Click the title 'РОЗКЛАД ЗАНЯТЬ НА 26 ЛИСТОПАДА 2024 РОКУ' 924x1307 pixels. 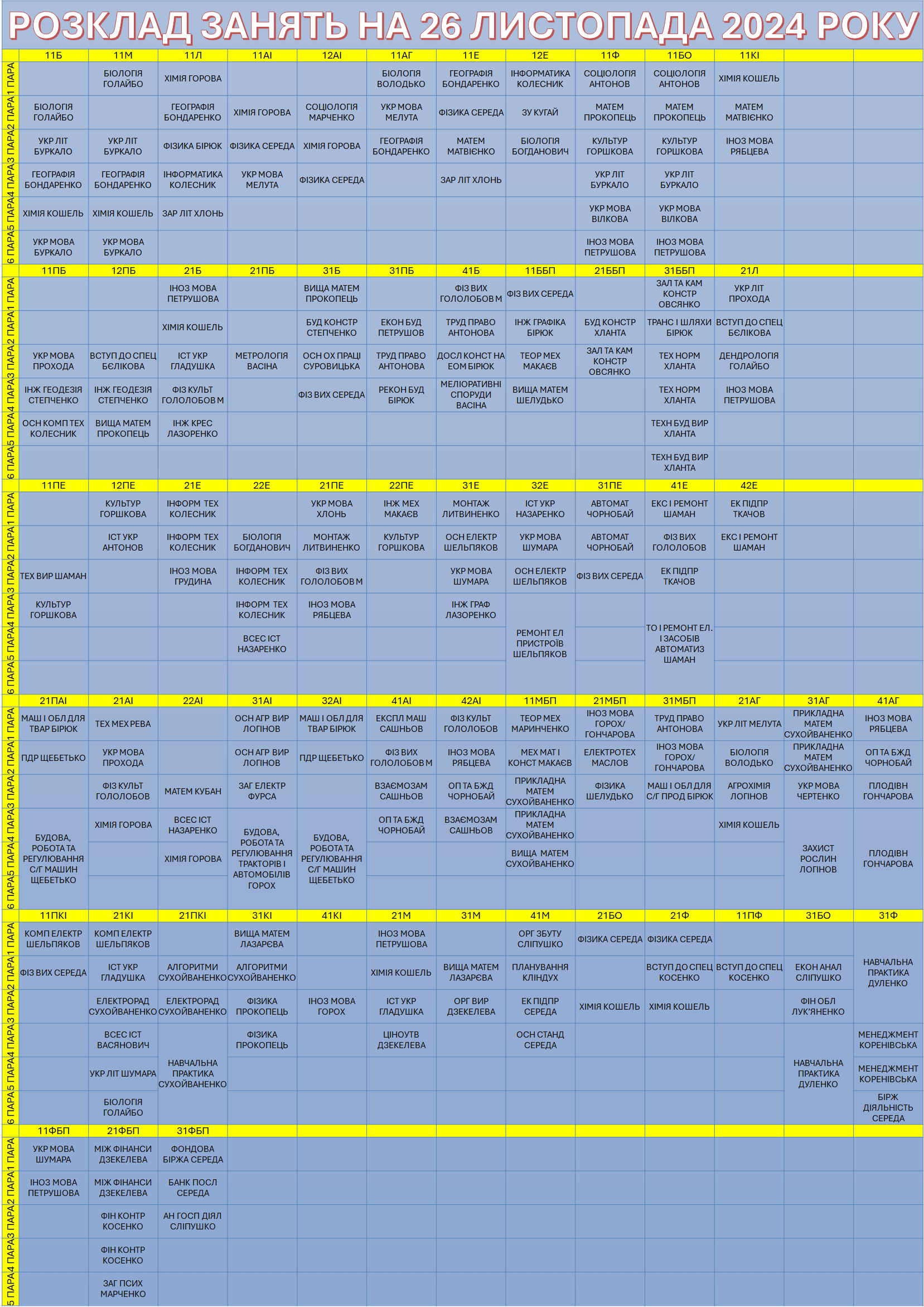[x=463, y=26]
